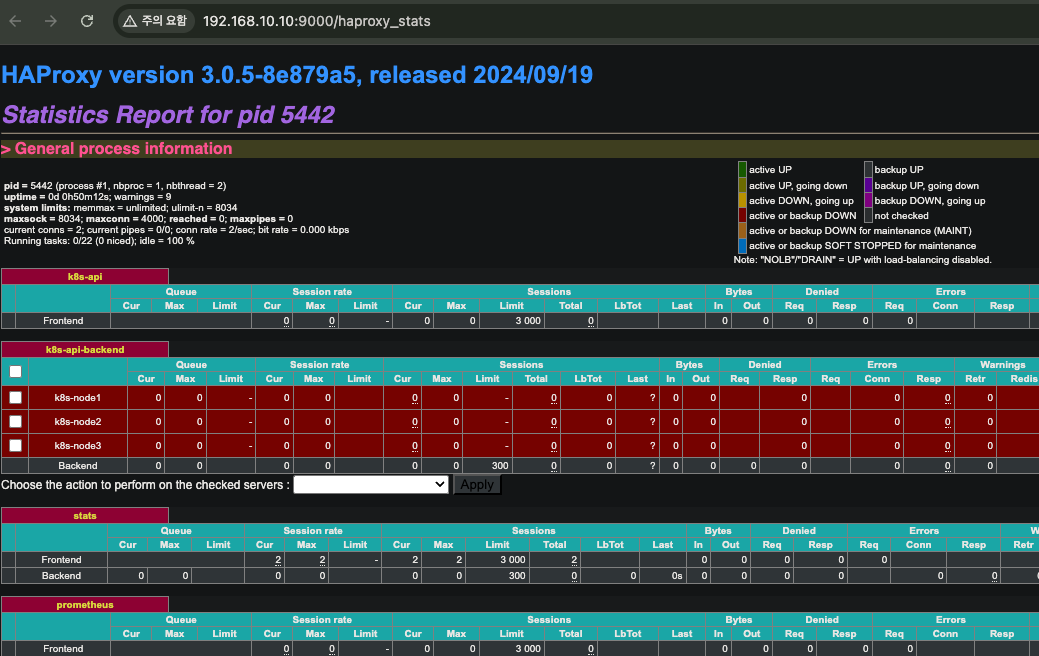Screen dimensions: 1039x656
Task: Click the maxsock = 8034 limits line
Action: point(148,219)
